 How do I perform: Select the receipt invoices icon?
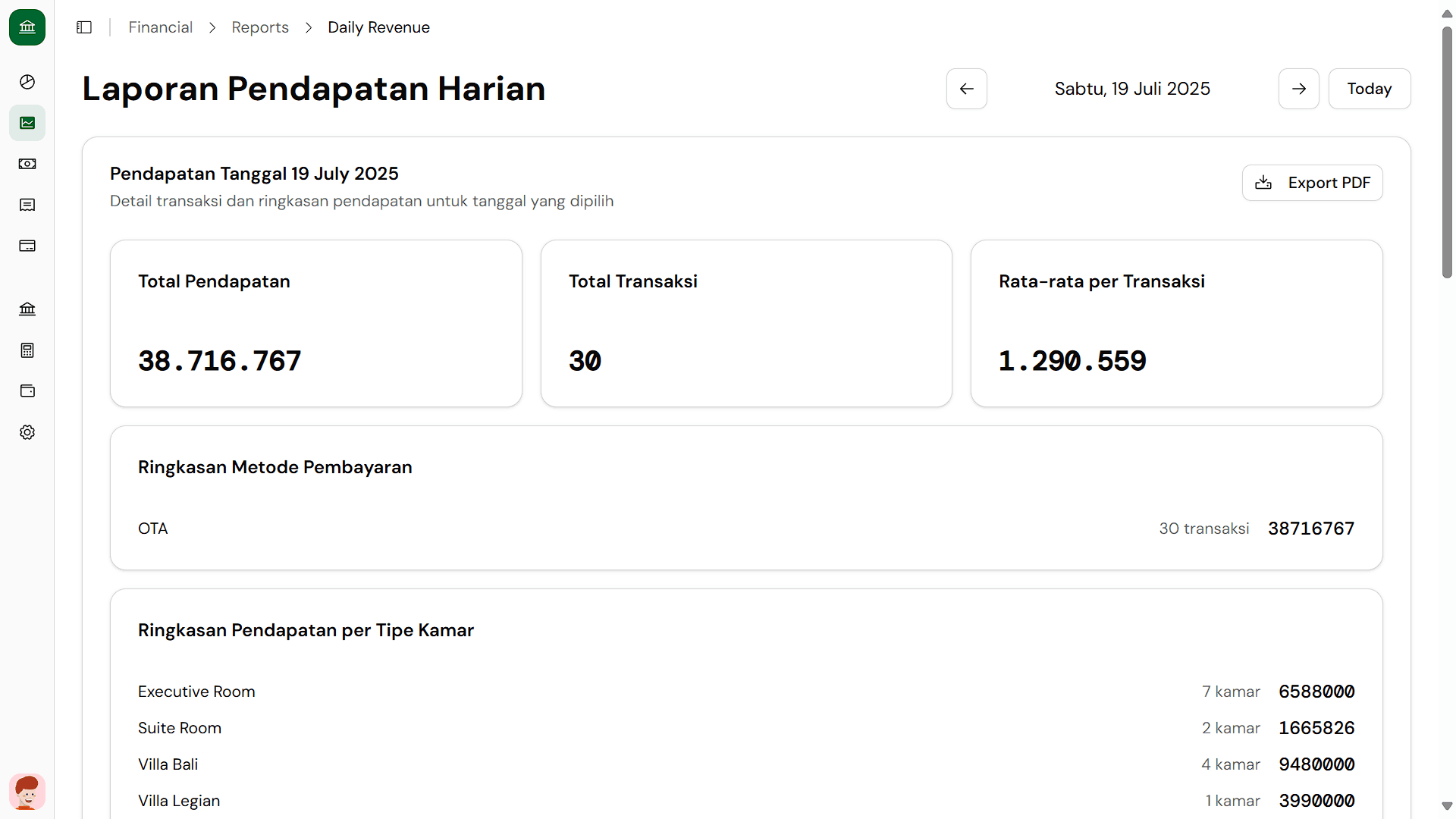(27, 205)
